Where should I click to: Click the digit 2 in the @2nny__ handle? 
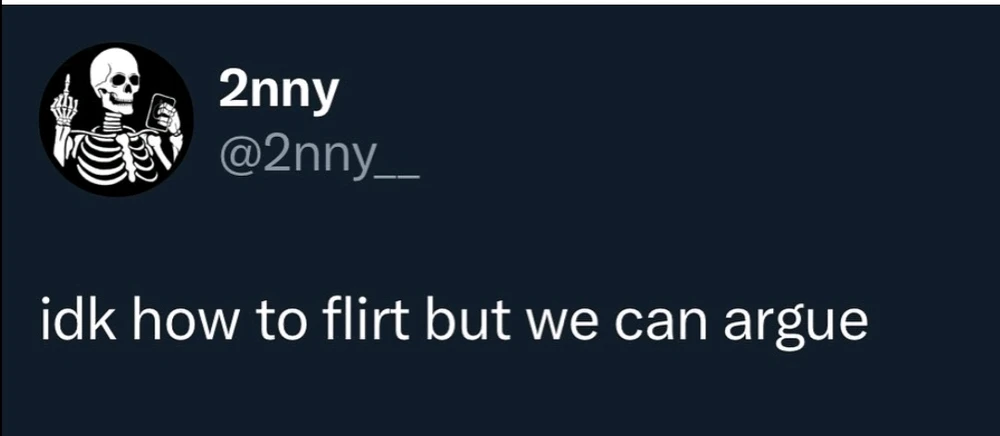pyautogui.click(x=274, y=155)
